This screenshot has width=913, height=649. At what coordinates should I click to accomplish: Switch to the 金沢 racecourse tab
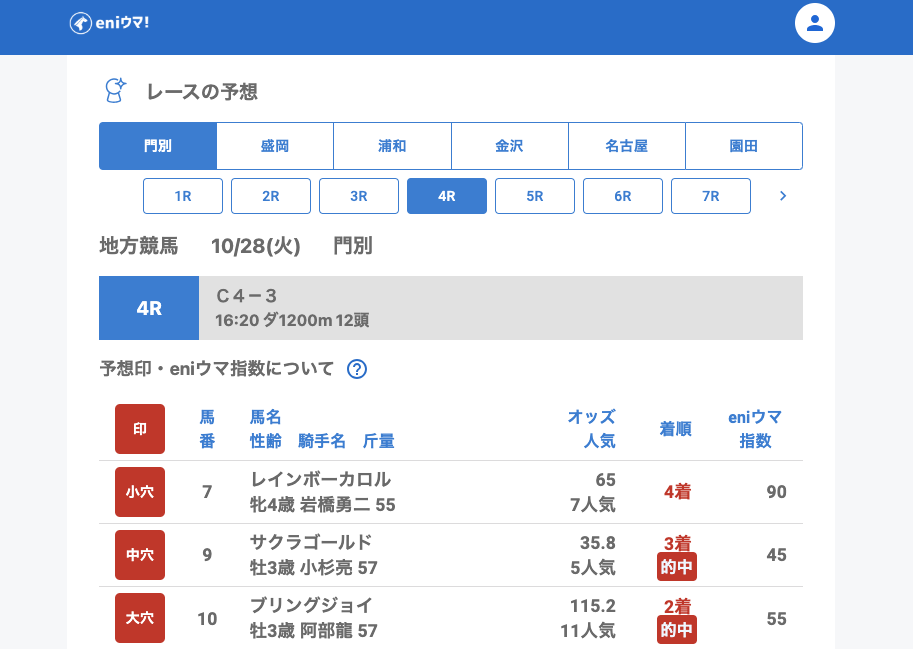(509, 146)
